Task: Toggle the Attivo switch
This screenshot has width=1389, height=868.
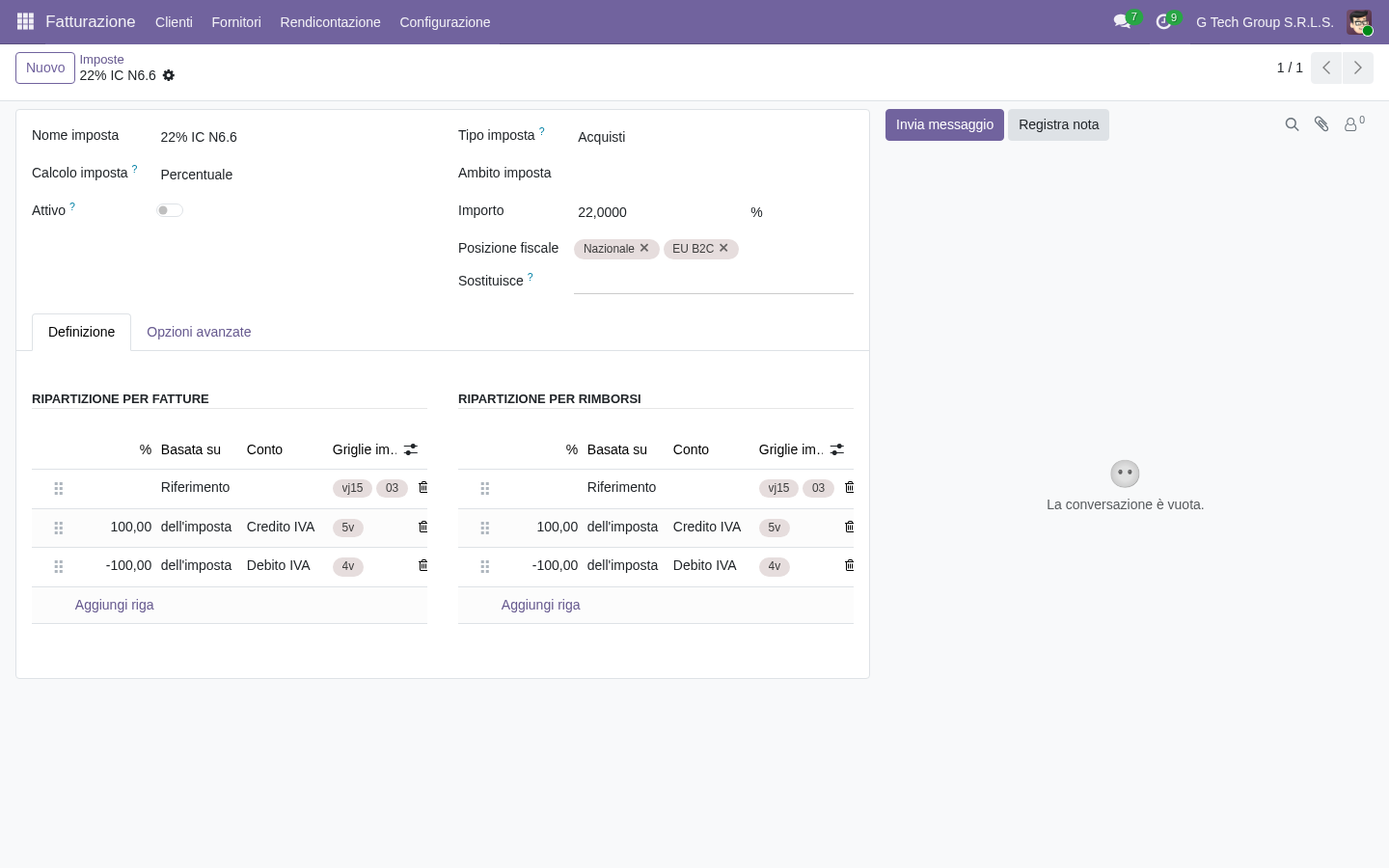Action: point(170,210)
